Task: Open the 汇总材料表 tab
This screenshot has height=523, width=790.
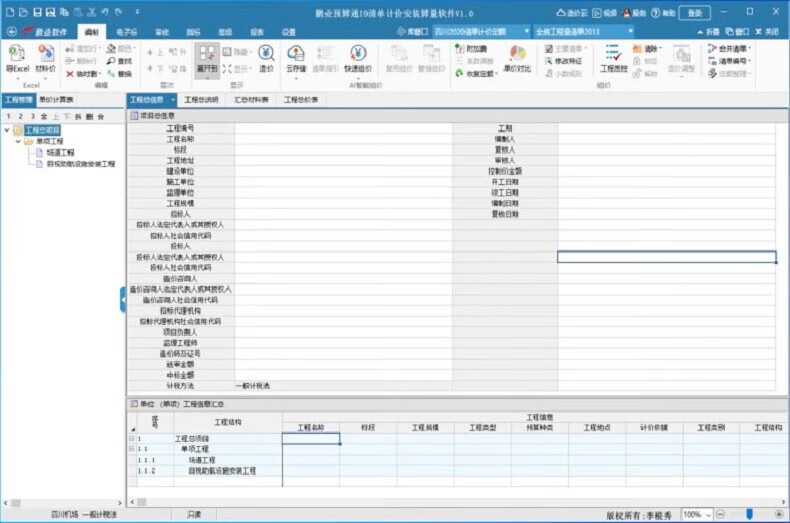Action: [251, 100]
